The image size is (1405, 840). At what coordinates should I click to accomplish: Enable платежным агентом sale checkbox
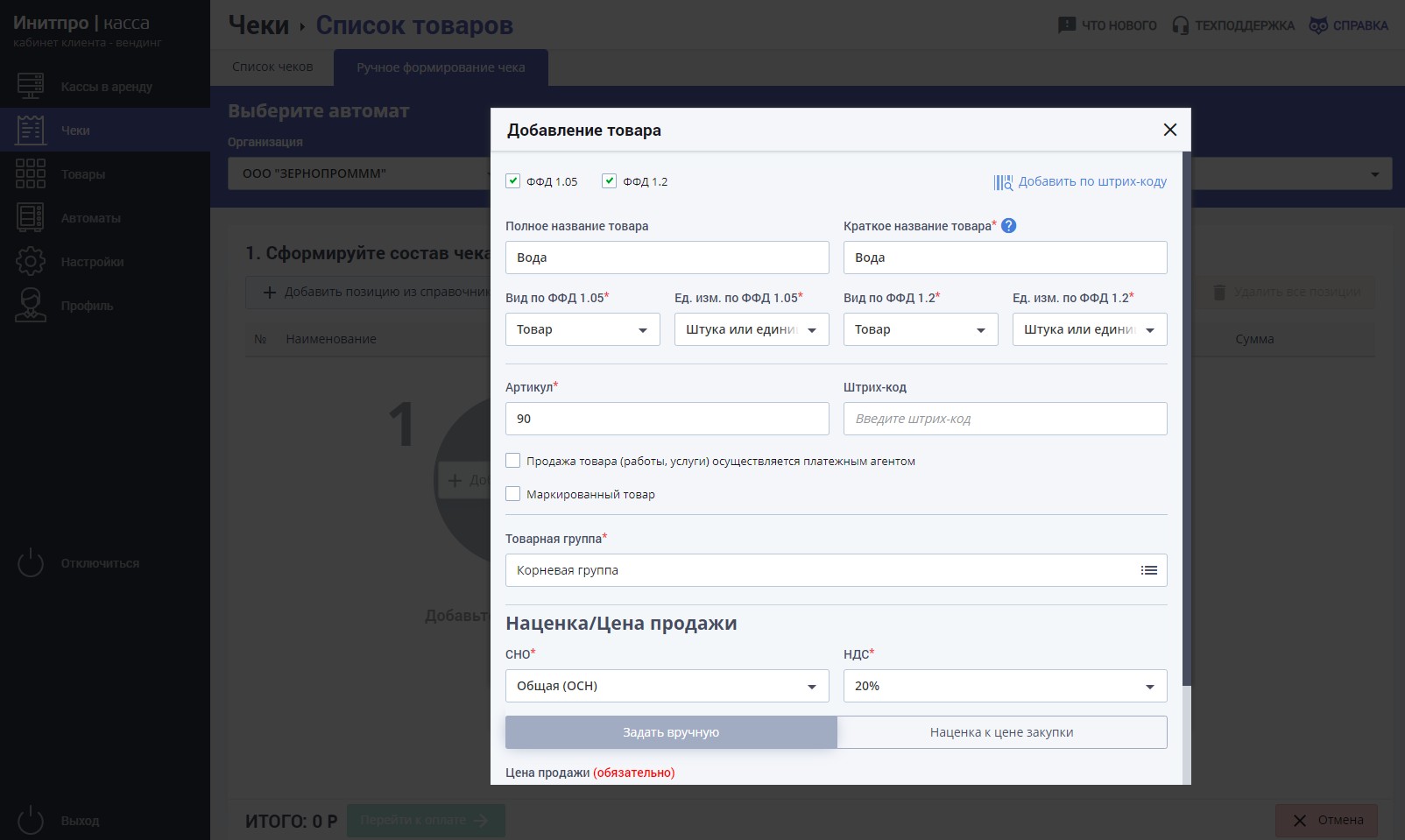point(513,460)
